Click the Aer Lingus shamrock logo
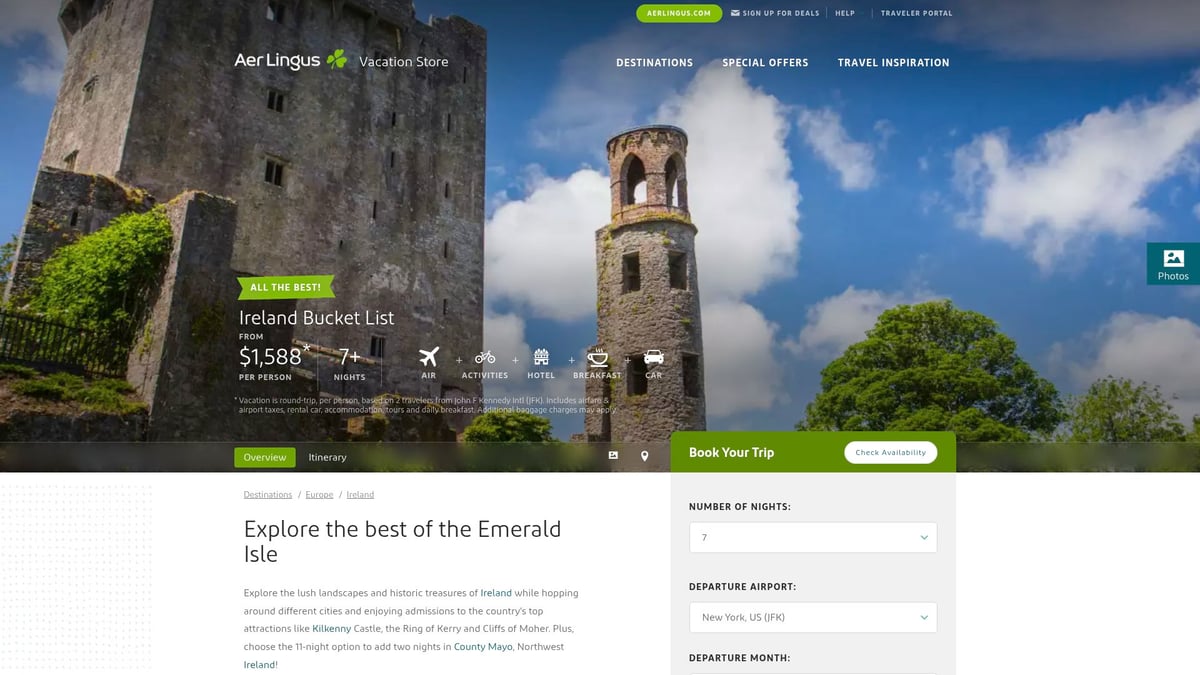This screenshot has width=1200, height=675. tap(336, 59)
